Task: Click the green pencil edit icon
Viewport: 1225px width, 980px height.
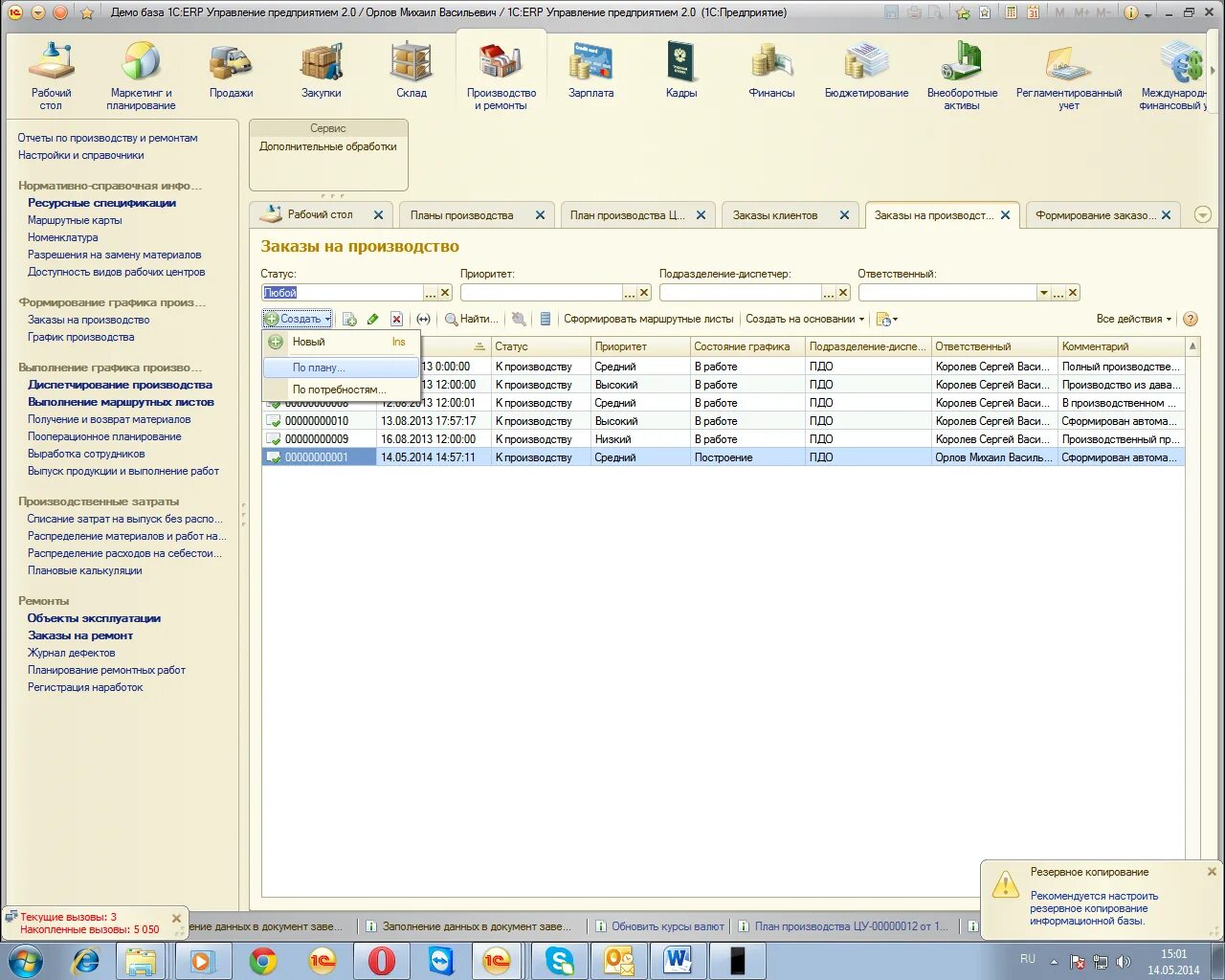Action: click(x=373, y=320)
